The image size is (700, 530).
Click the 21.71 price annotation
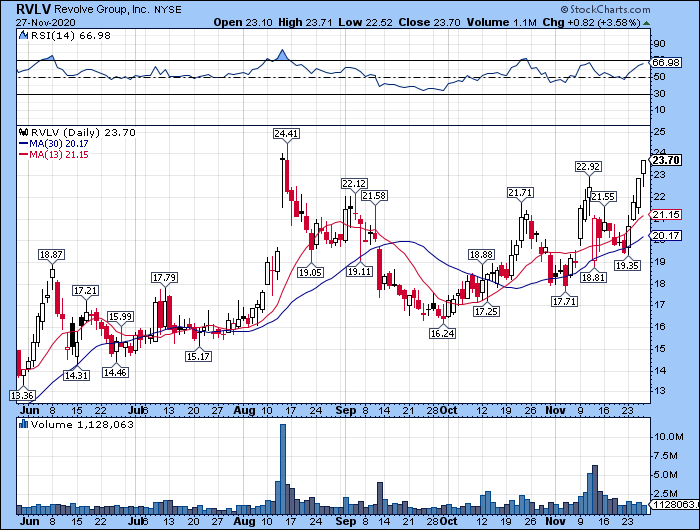[520, 193]
